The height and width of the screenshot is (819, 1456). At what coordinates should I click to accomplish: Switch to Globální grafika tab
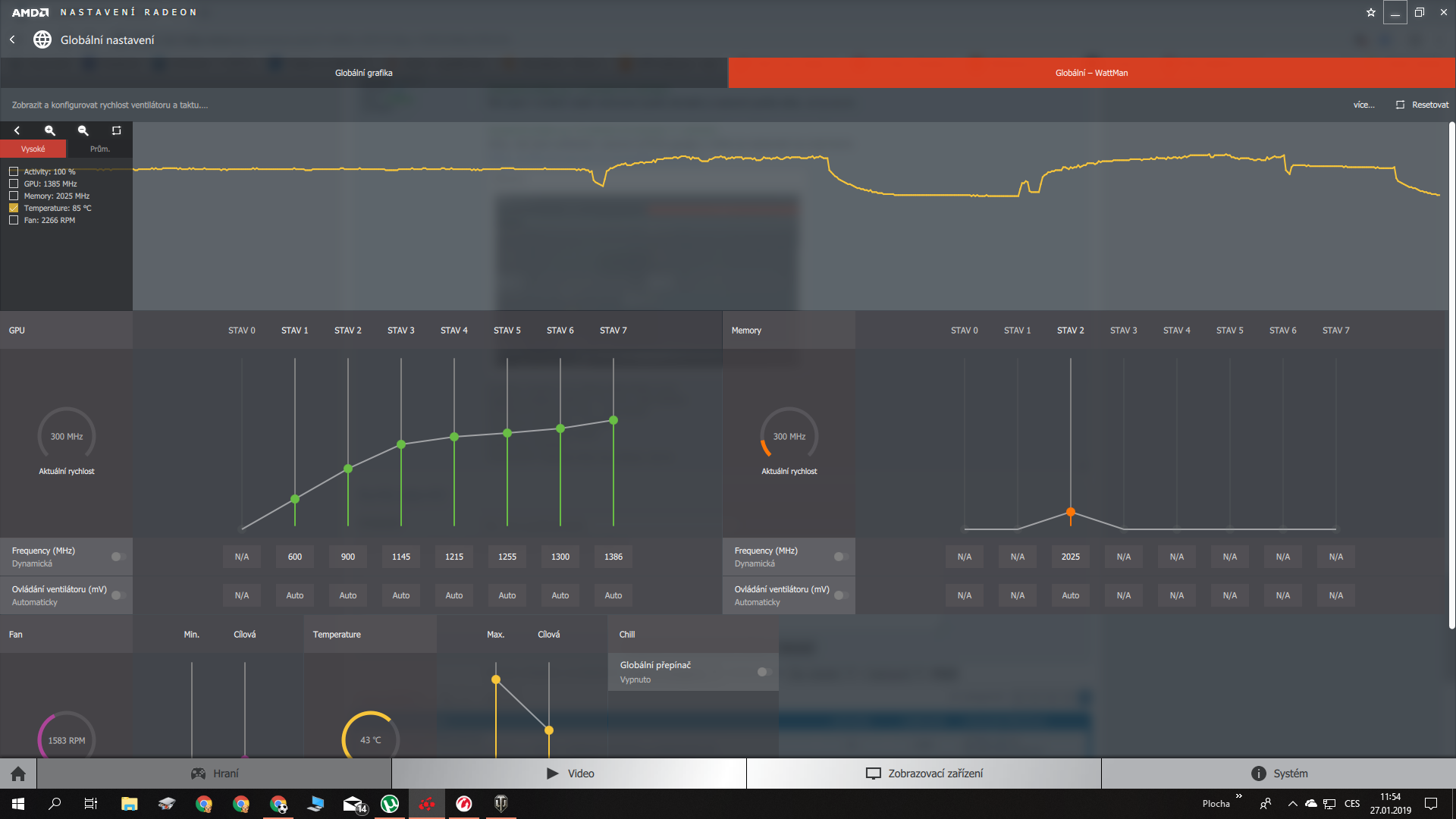click(x=364, y=73)
